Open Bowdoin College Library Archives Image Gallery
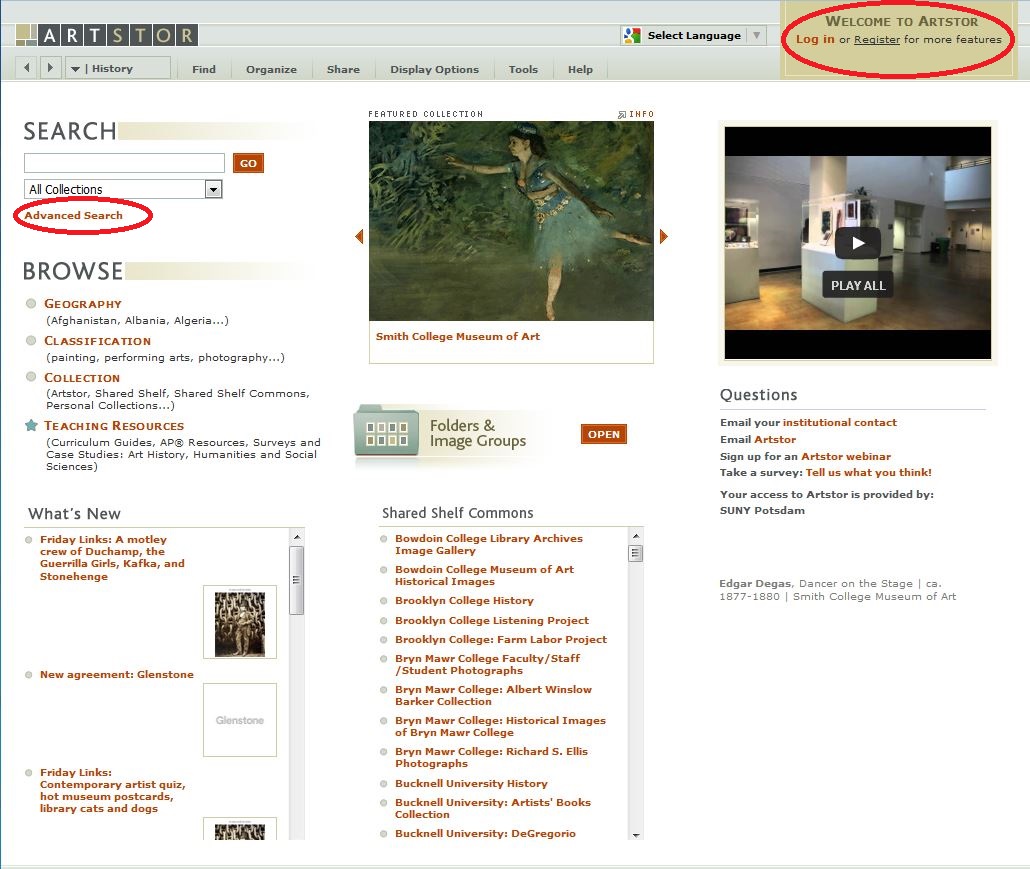The height and width of the screenshot is (869, 1030). pos(489,545)
